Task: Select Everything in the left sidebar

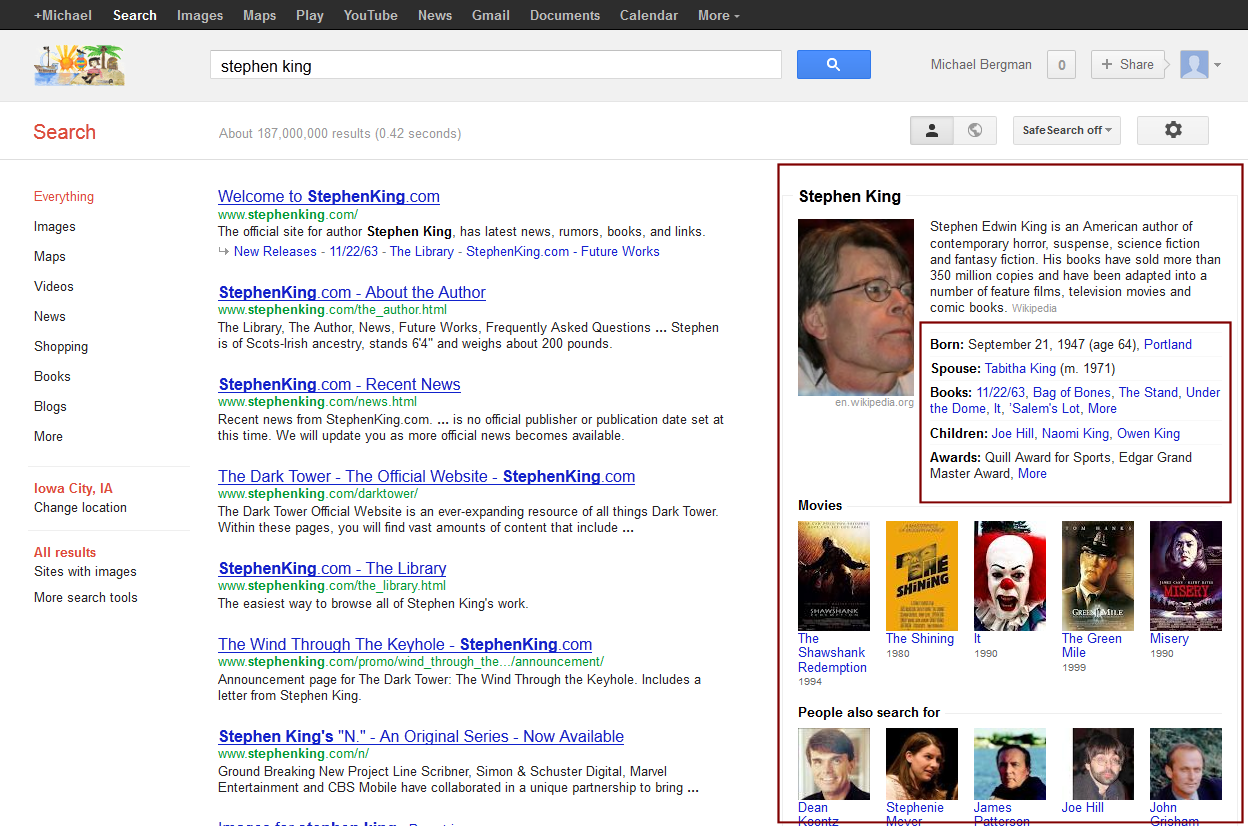Action: [64, 197]
